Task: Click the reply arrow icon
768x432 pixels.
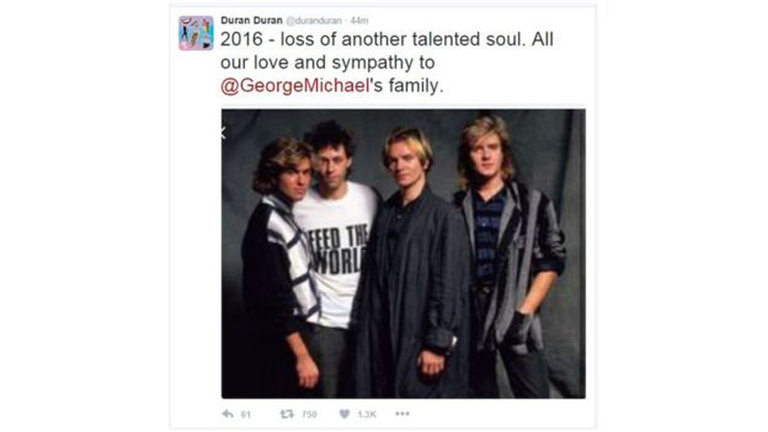Action: 228,414
